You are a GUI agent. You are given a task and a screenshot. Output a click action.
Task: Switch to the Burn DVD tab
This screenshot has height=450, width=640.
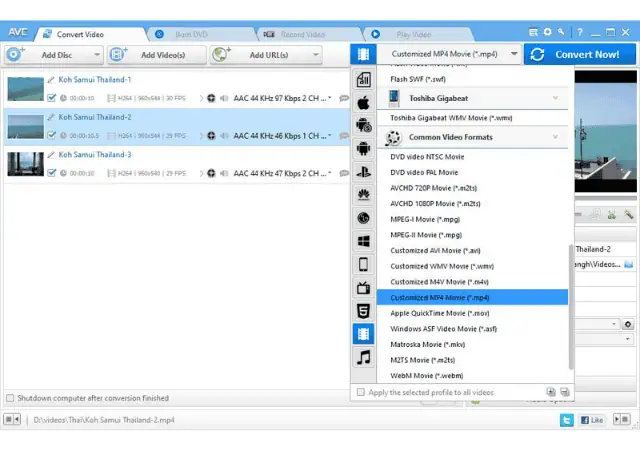191,34
